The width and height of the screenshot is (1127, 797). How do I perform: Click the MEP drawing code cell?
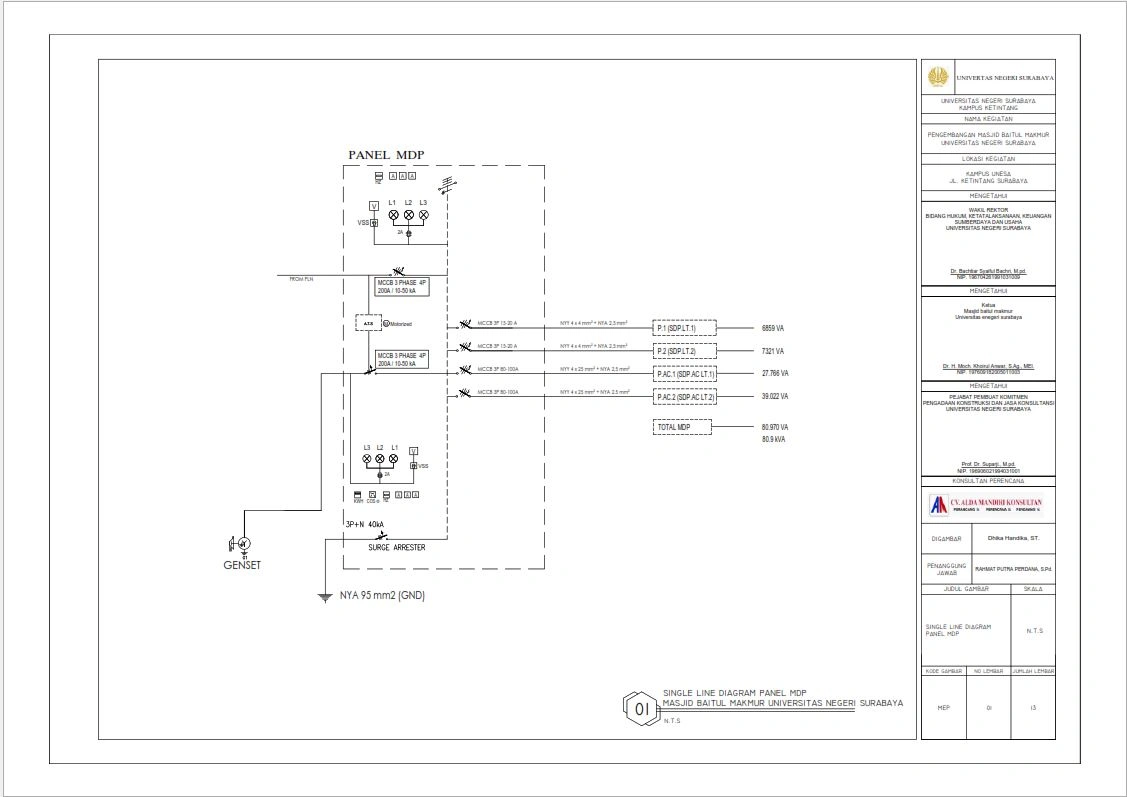(x=942, y=708)
